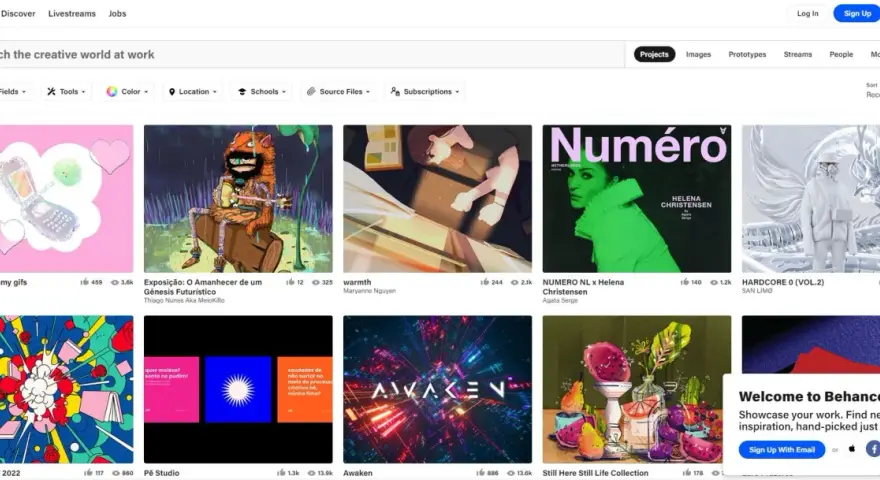Click the thumbs-up icon on Awaken
The height and width of the screenshot is (480, 880).
coord(480,473)
